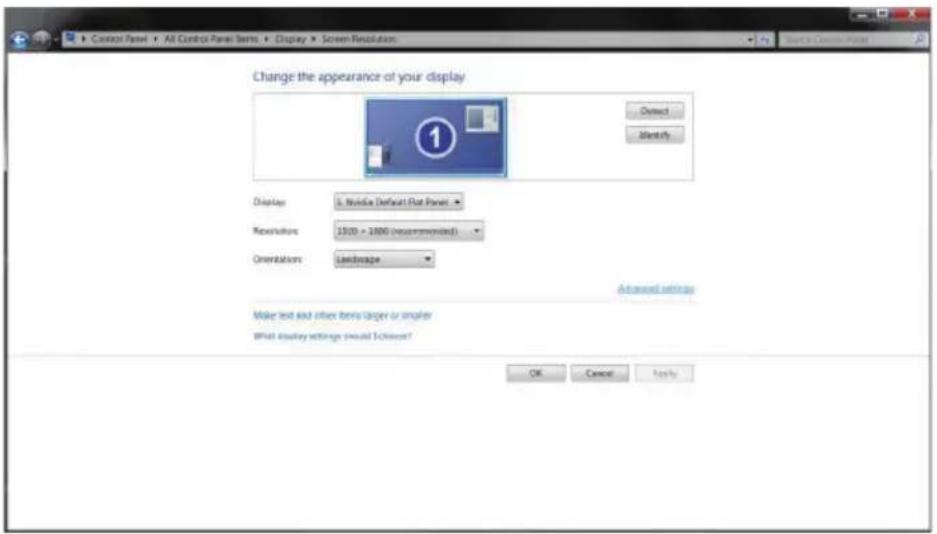Screen dimensions: 937x534
Task: Open the Resolution dropdown
Action: click(x=409, y=231)
